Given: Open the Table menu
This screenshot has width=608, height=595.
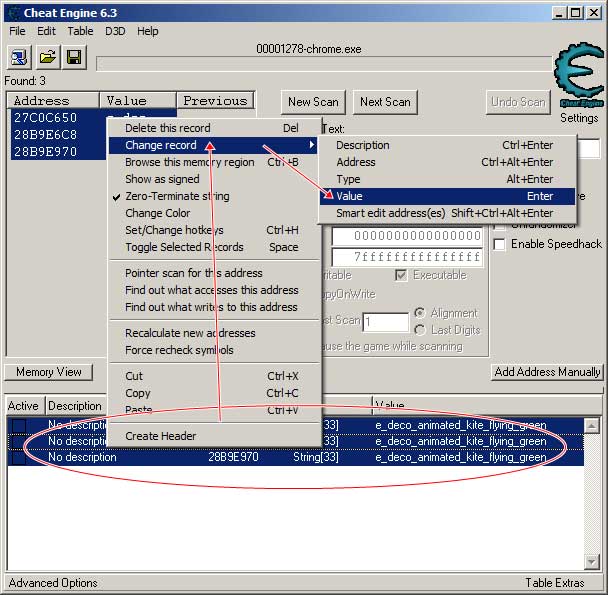Looking at the screenshot, I should pos(80,31).
